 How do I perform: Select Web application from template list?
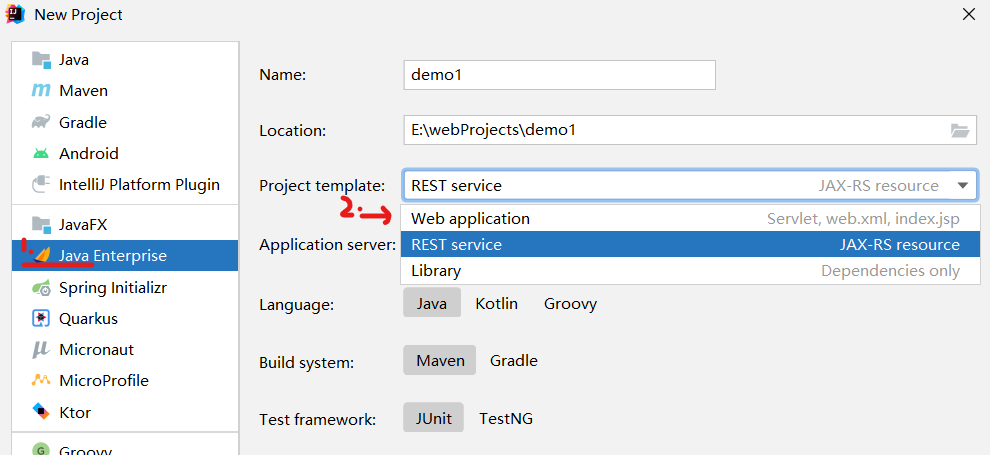point(470,219)
